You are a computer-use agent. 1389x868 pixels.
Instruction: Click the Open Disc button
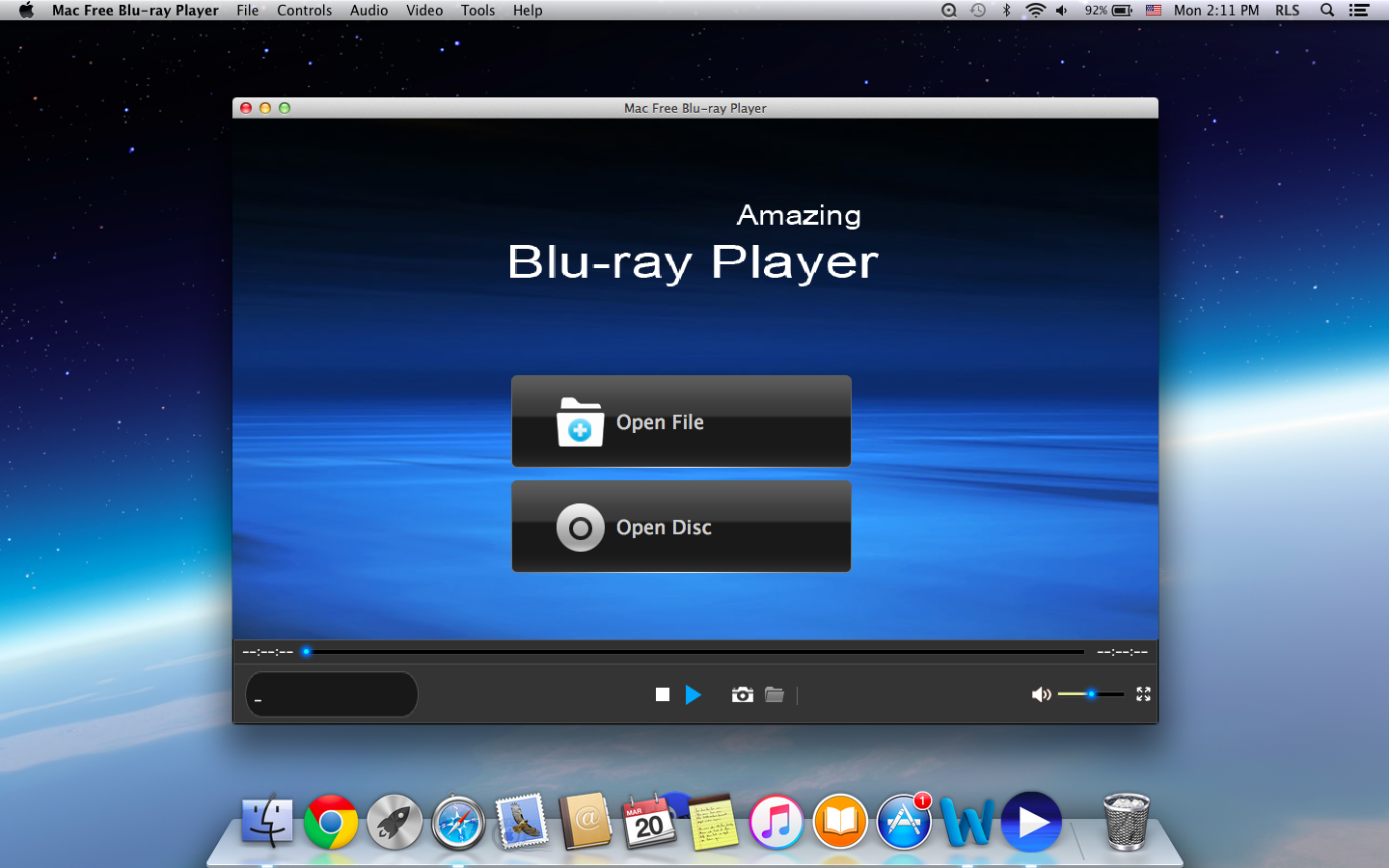click(681, 527)
